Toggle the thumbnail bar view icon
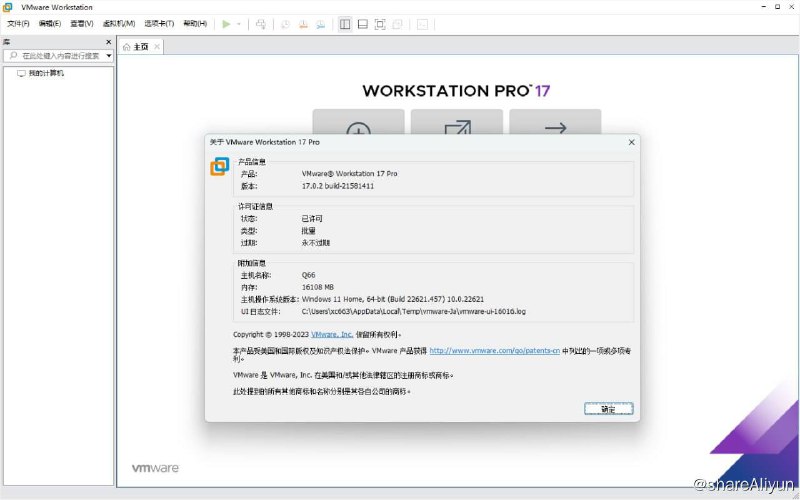 [x=362, y=23]
